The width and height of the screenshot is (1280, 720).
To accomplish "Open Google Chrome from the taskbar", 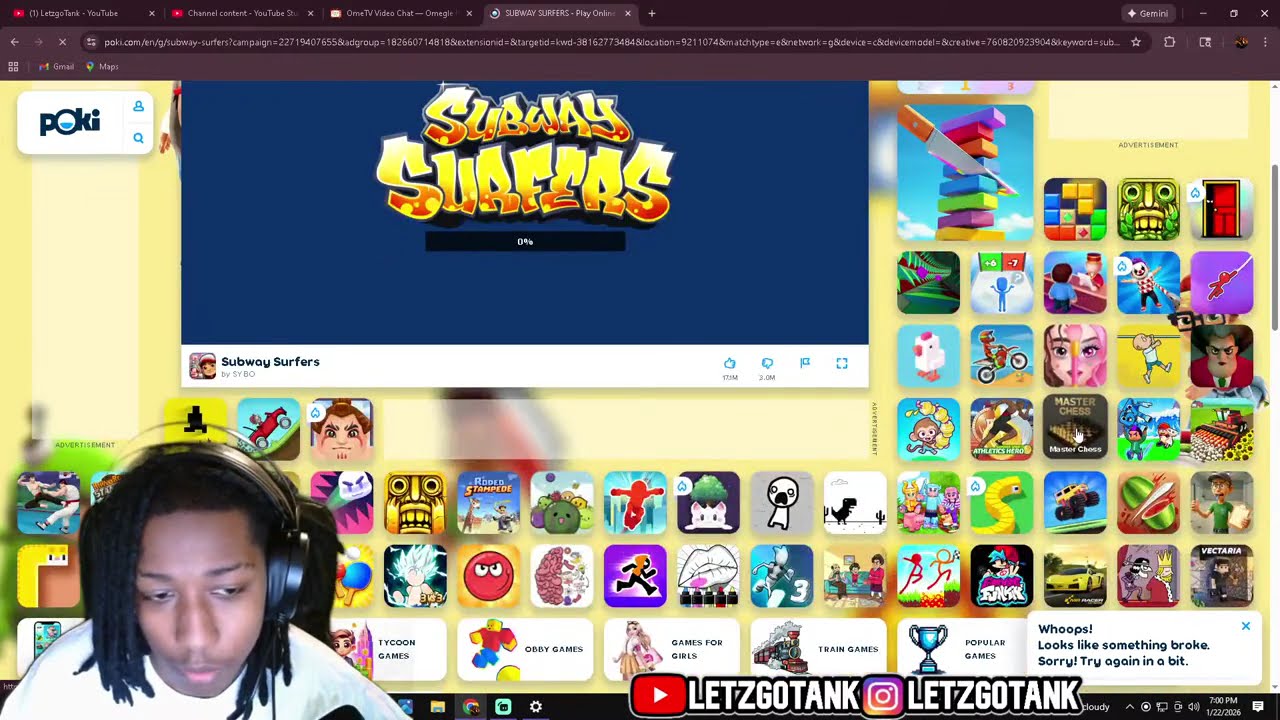I will click(x=471, y=707).
